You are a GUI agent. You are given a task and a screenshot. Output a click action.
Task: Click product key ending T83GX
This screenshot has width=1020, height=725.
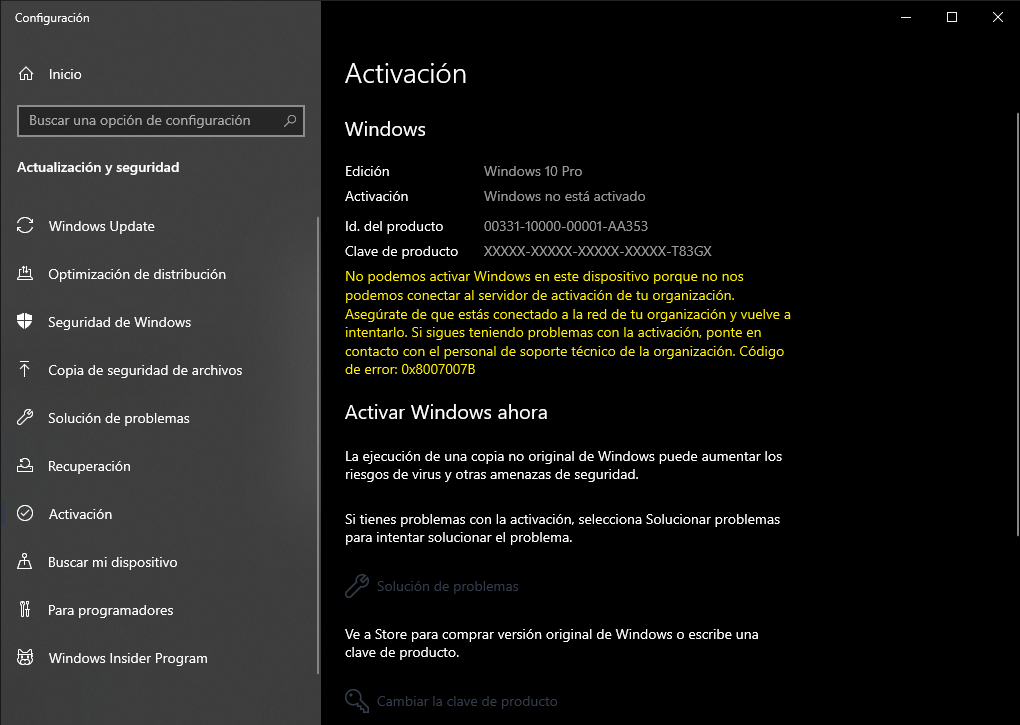(x=598, y=251)
